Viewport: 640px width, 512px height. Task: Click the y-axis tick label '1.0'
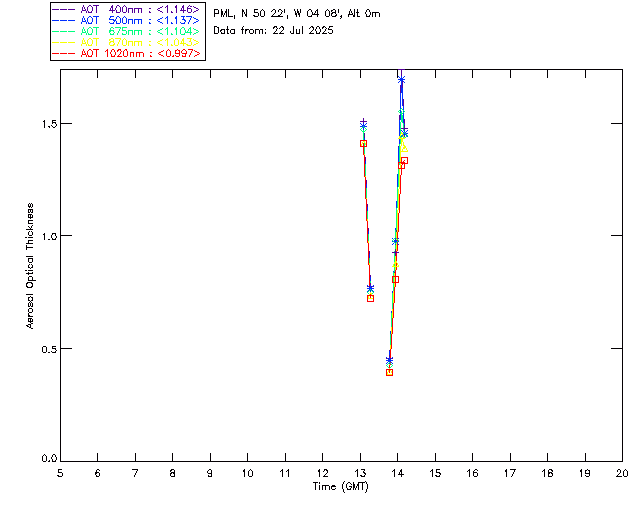[x=49, y=236]
